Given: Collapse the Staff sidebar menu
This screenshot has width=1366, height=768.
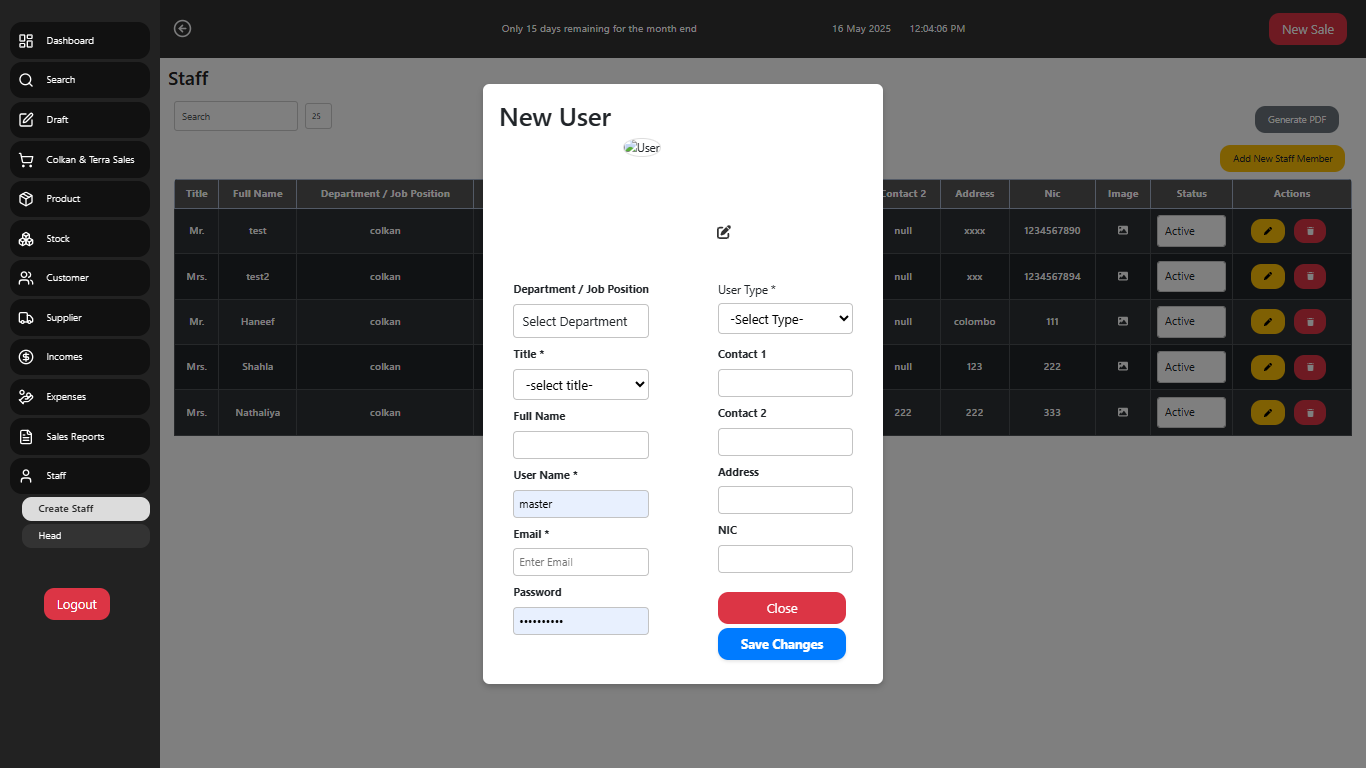Looking at the screenshot, I should coord(80,476).
